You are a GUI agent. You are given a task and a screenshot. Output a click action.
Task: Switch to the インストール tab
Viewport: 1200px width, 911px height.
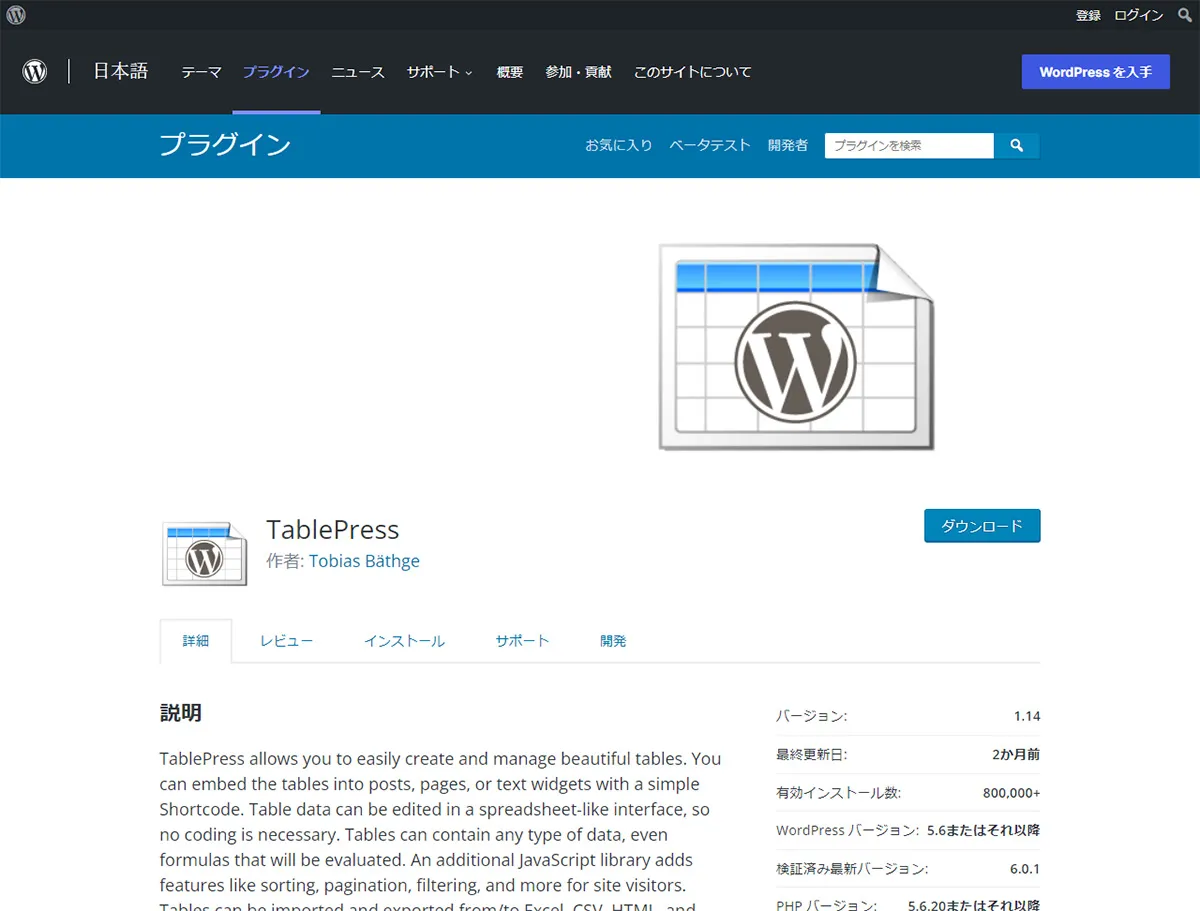[404, 641]
